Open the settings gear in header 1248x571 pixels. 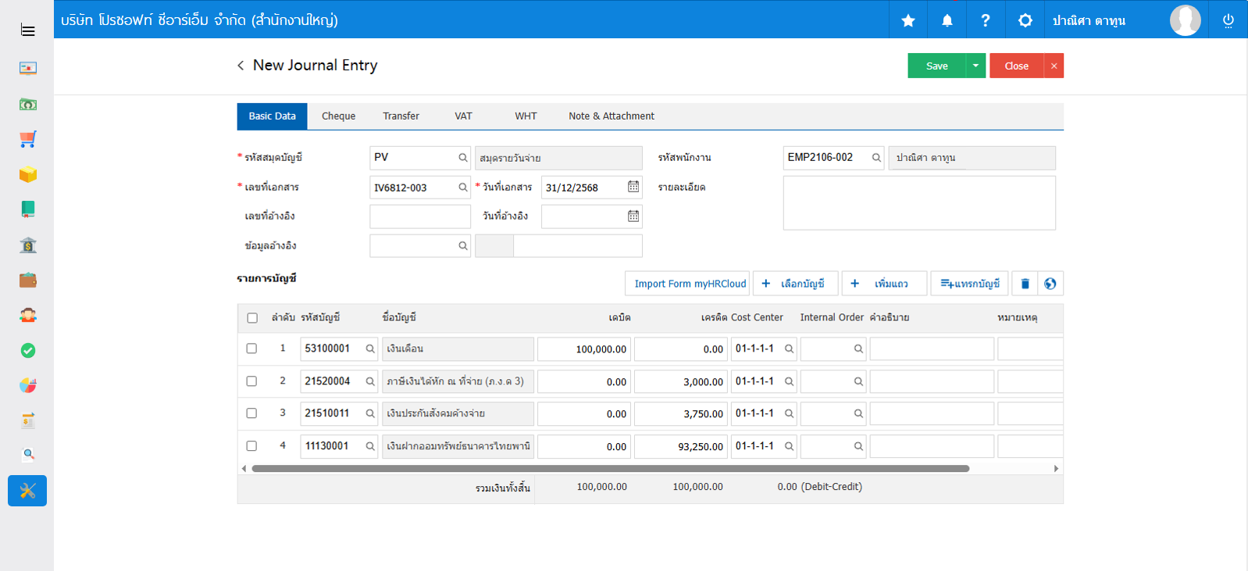pyautogui.click(x=1025, y=20)
